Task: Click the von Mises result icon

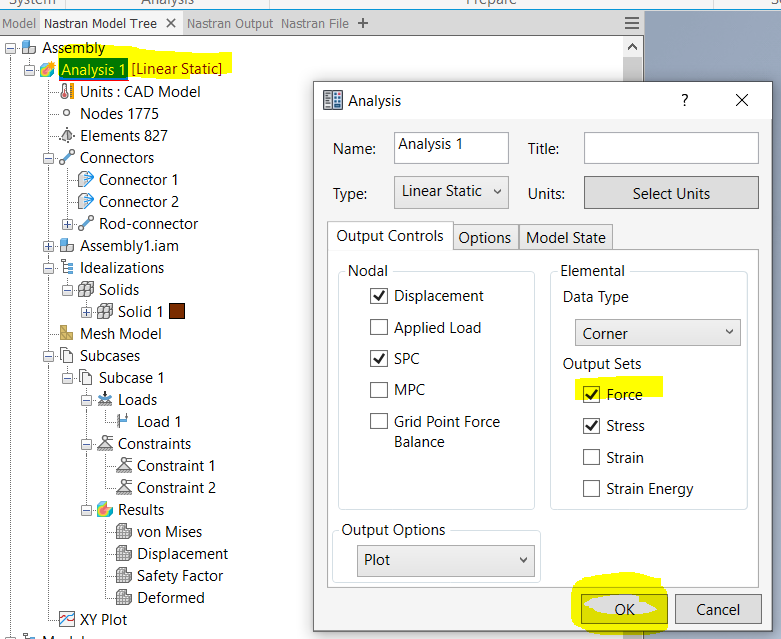Action: pos(124,531)
